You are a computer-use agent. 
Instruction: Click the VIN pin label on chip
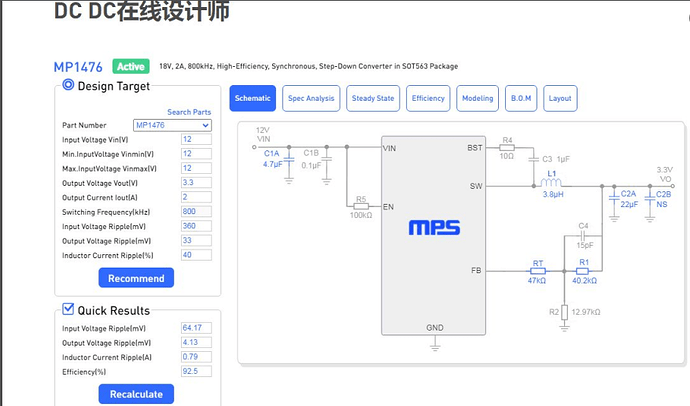tap(389, 148)
